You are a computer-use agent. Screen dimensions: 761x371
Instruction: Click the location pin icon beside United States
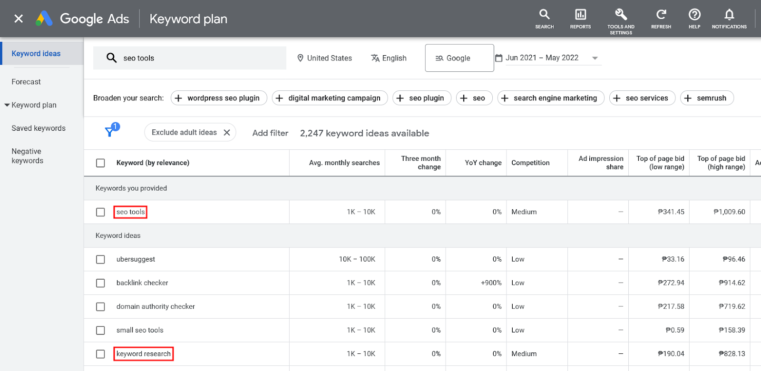[300, 58]
